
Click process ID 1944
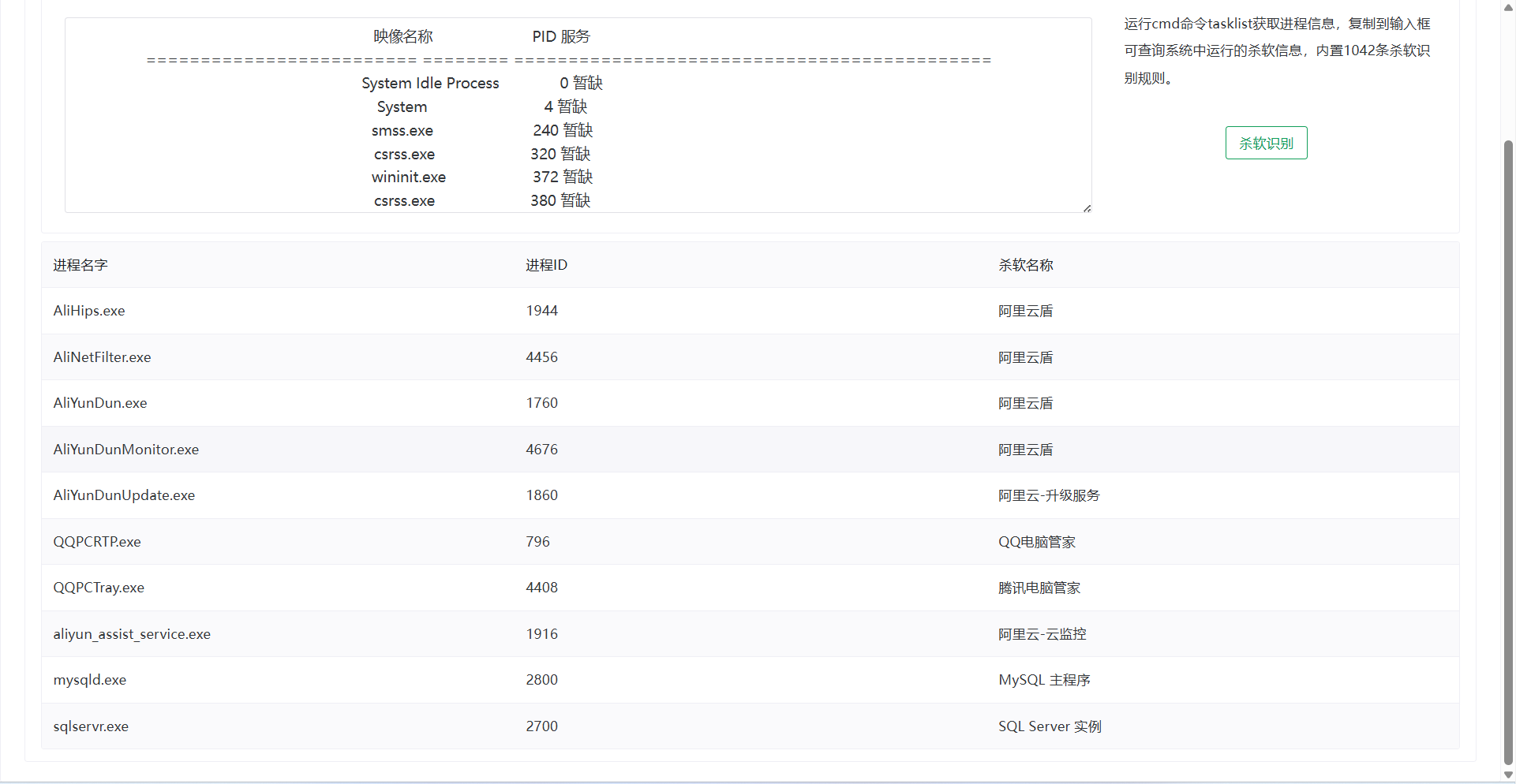[542, 311]
